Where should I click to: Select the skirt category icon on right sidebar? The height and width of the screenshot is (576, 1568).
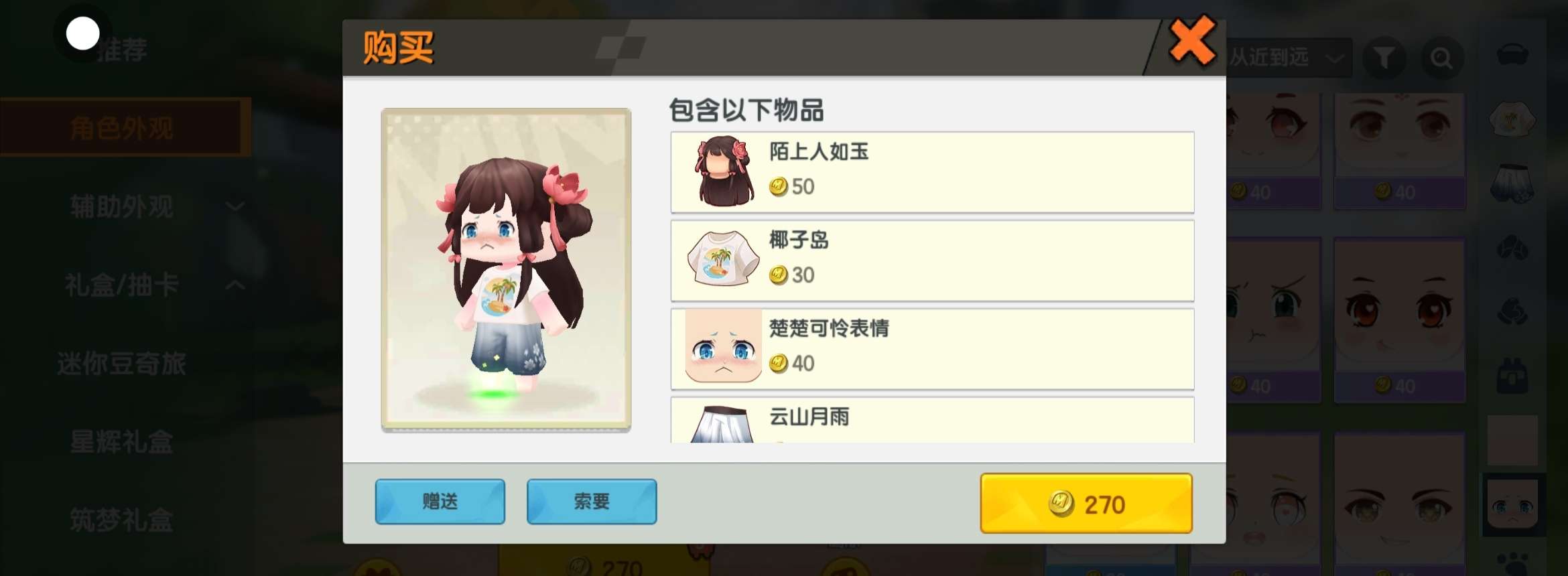click(x=1512, y=184)
